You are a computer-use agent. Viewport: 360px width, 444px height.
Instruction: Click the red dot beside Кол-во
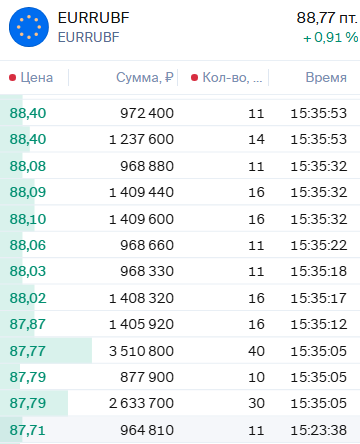194,78
